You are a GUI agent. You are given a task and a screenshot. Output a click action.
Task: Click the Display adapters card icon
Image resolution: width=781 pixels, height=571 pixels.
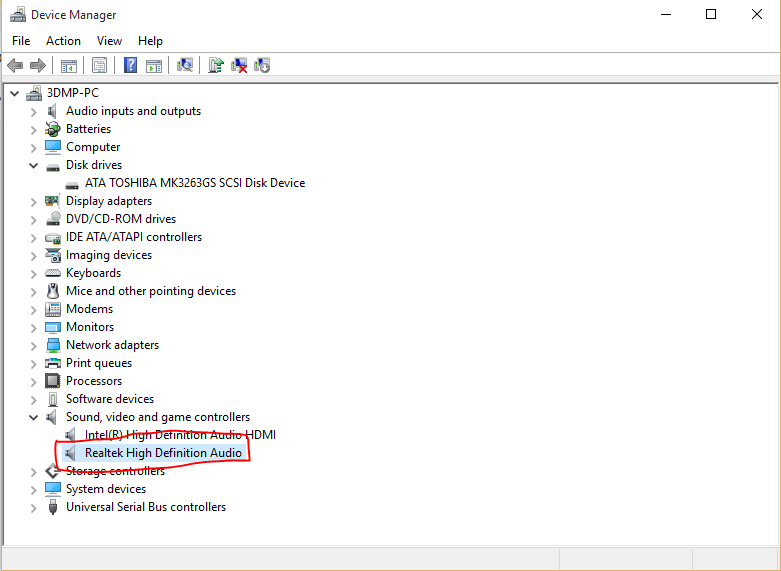[53, 201]
